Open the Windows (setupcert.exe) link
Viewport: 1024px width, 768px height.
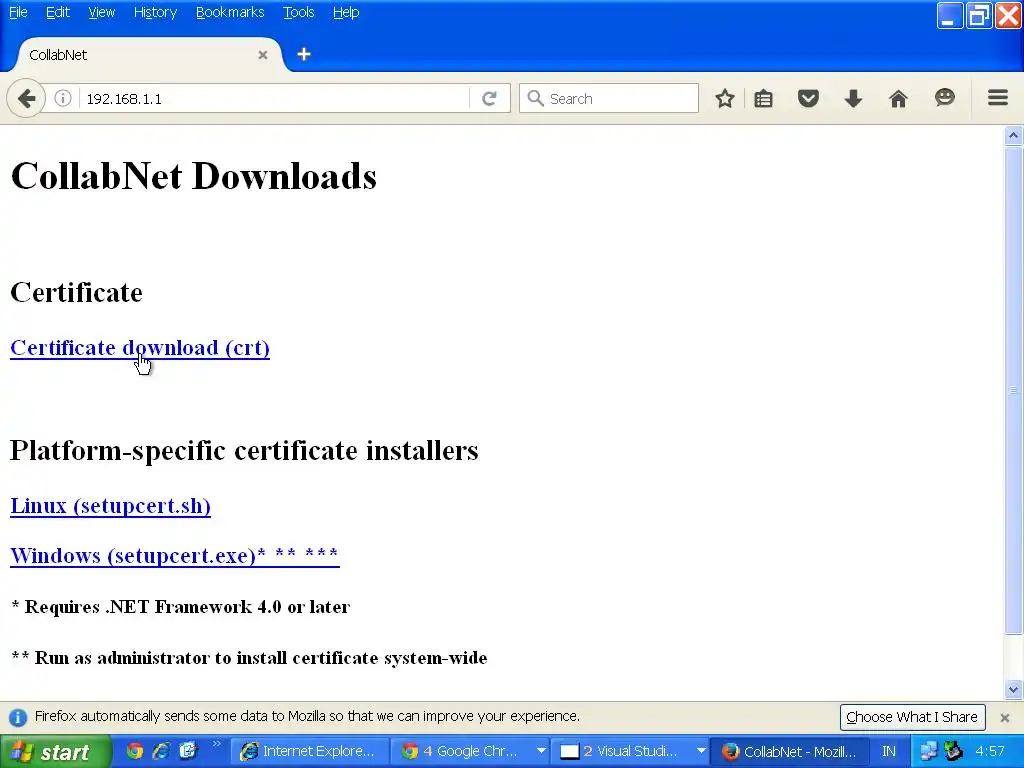click(x=175, y=556)
